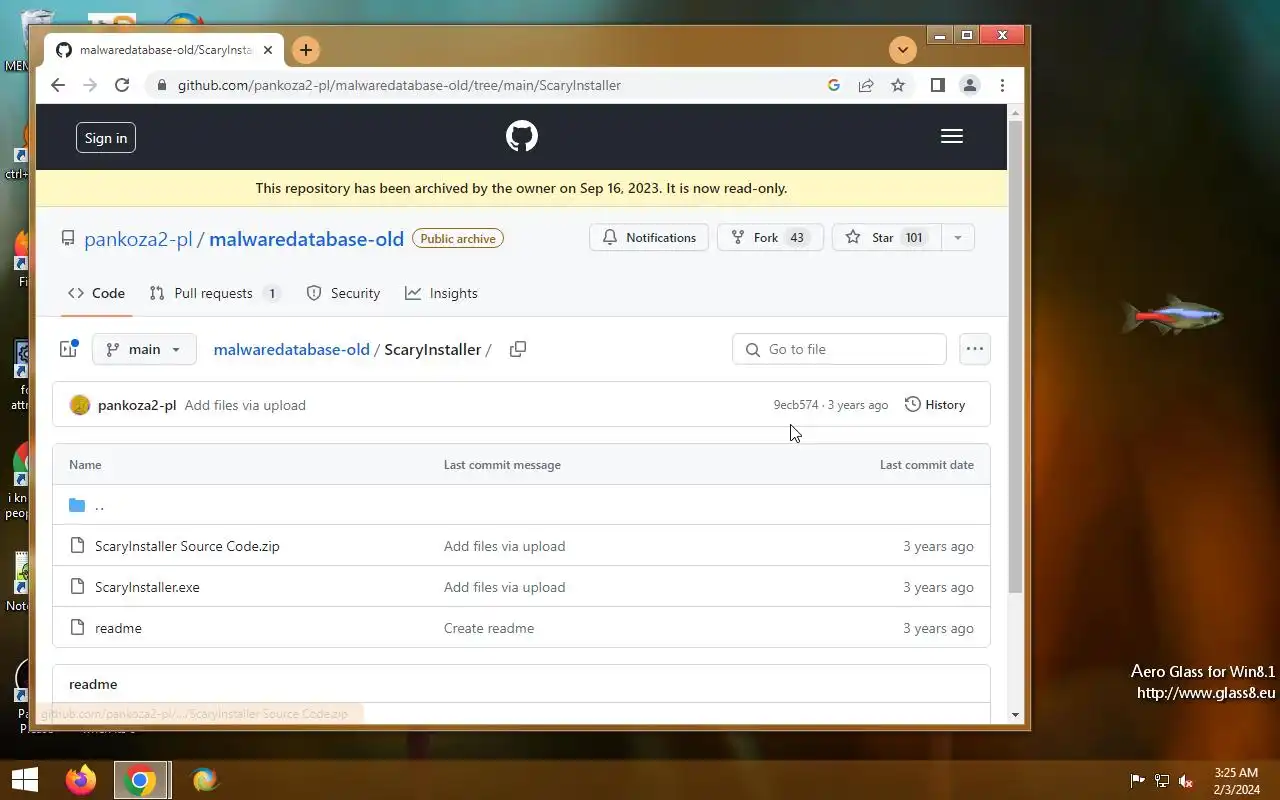The width and height of the screenshot is (1280, 800).
Task: Click the Go to file search field
Action: click(x=839, y=349)
